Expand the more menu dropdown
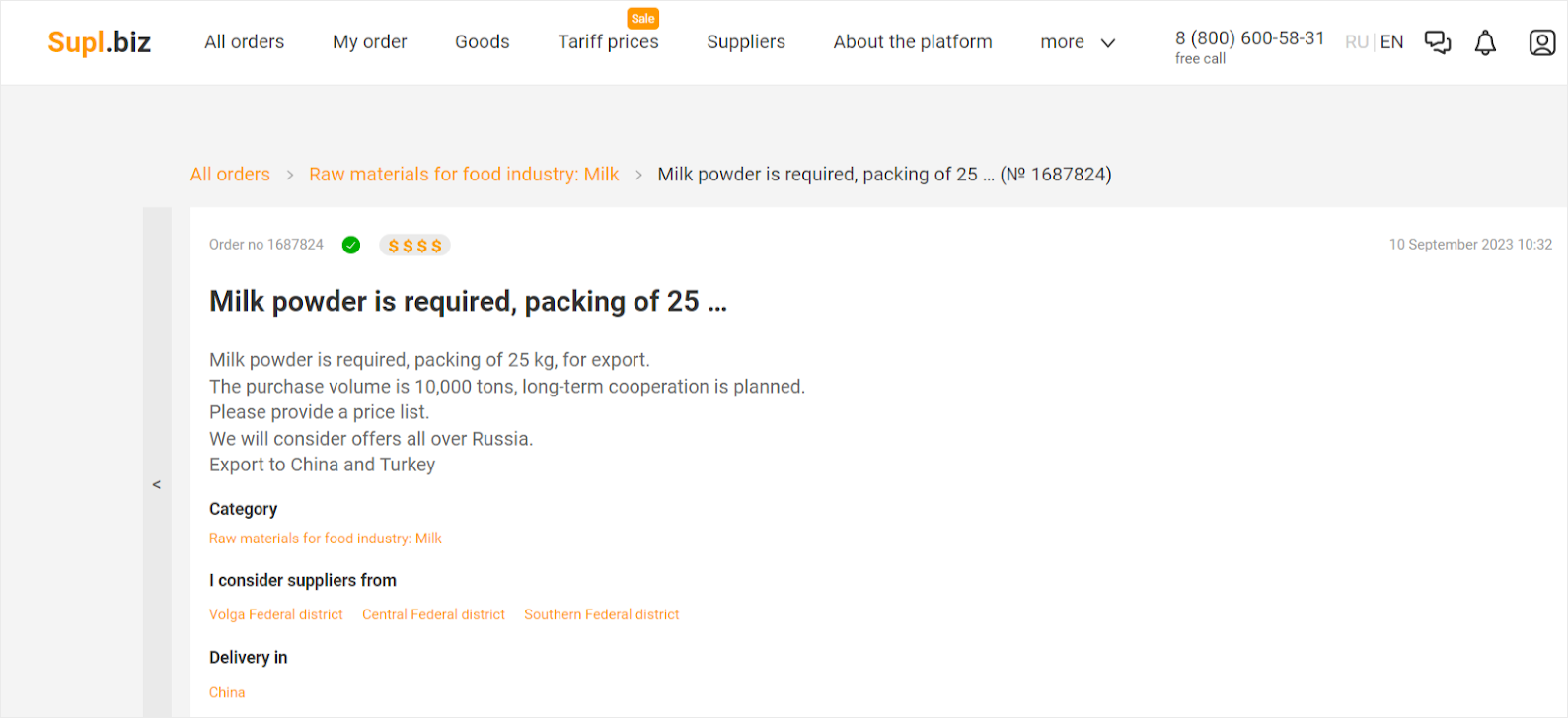Image resolution: width=1568 pixels, height=718 pixels. point(1078,42)
